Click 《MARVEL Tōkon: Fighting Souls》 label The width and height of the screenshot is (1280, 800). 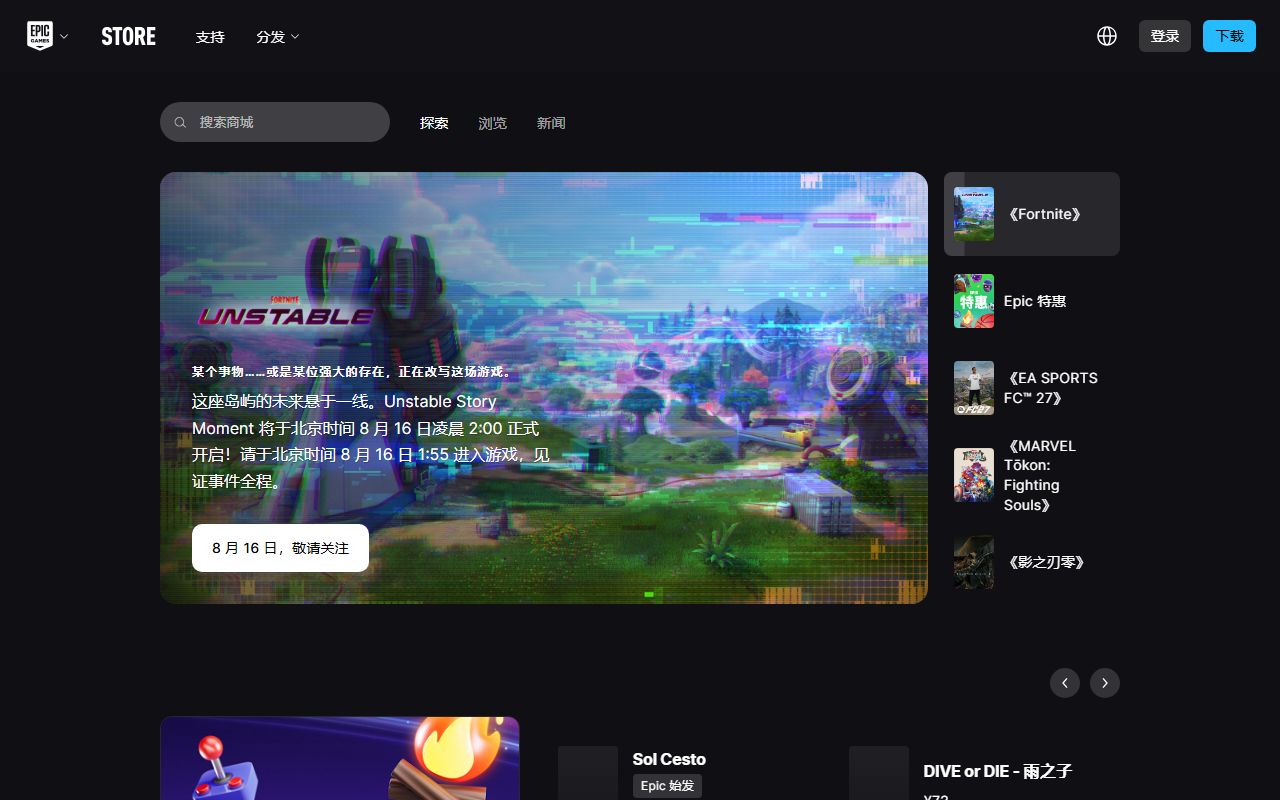(1040, 475)
